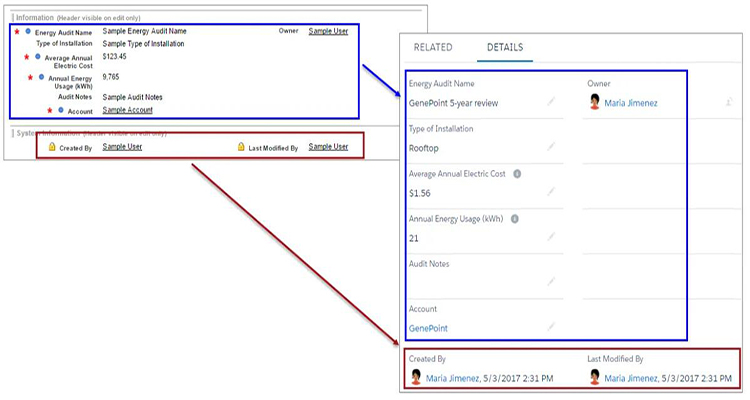Select the '$1.56' cost value
Viewport: 750px width, 400px height.
coord(419,193)
